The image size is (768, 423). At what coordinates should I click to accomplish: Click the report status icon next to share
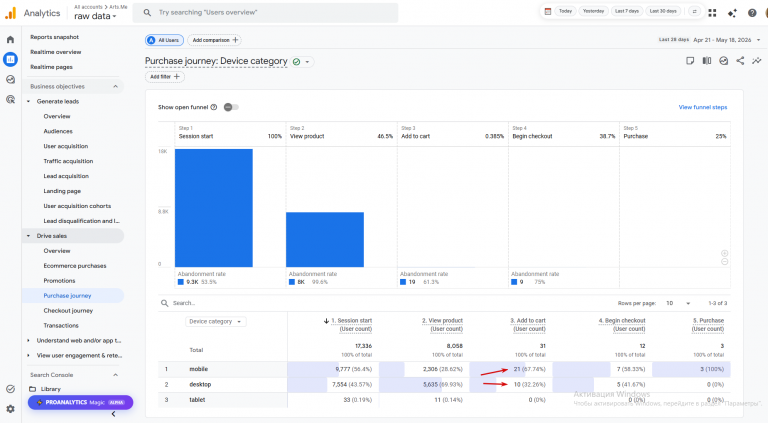pyautogui.click(x=723, y=61)
